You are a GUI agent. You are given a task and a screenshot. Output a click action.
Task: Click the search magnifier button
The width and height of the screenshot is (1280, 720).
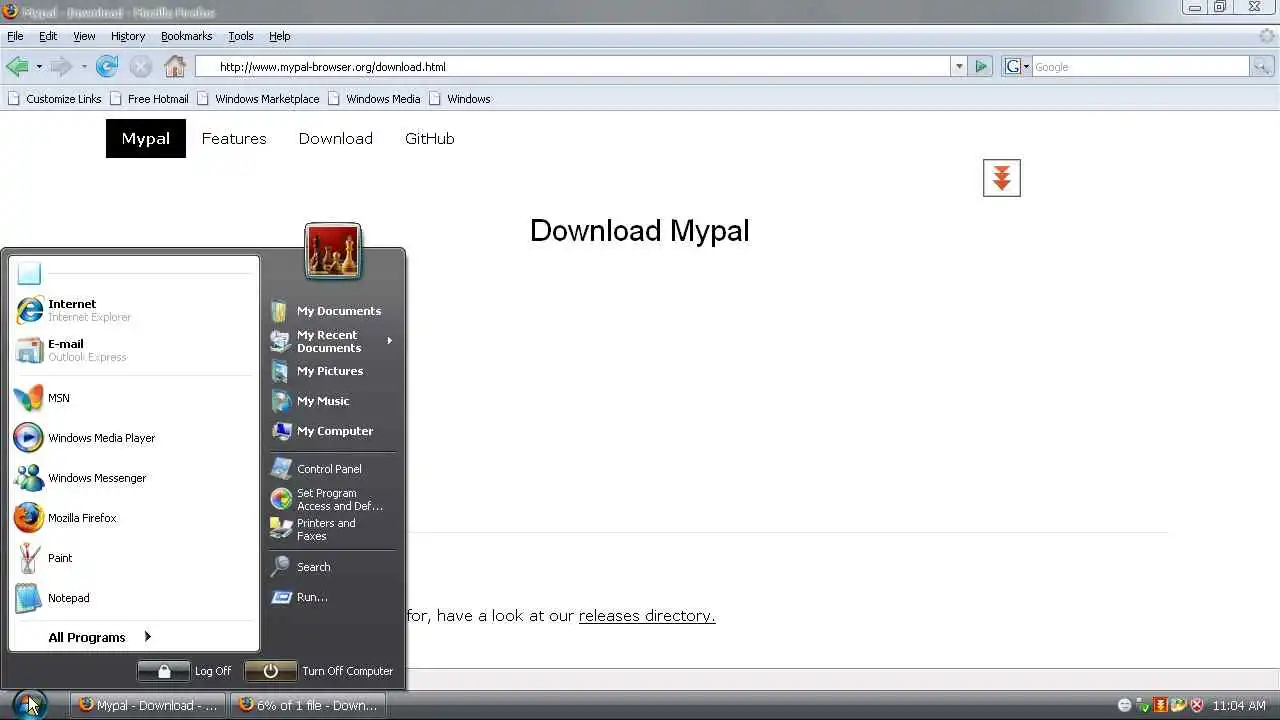(x=1262, y=67)
